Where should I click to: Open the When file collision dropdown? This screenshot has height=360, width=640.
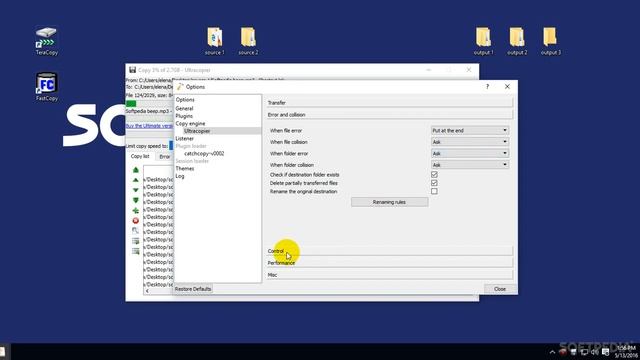point(470,142)
